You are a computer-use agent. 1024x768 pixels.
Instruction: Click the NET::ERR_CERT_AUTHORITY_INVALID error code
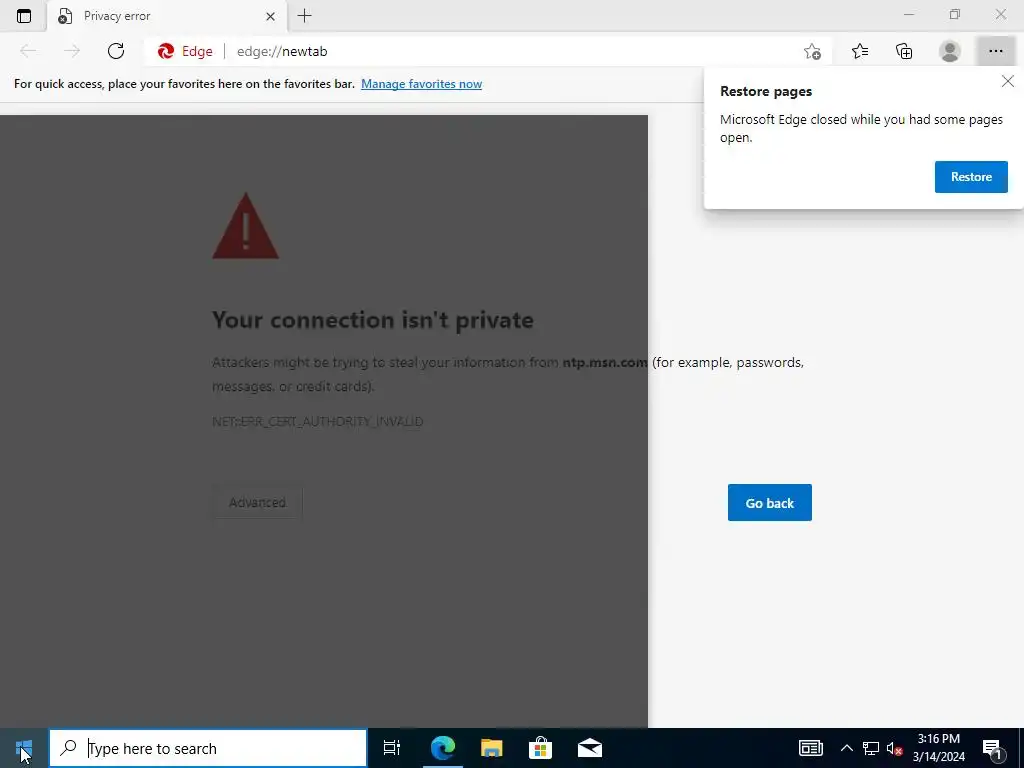(x=318, y=422)
